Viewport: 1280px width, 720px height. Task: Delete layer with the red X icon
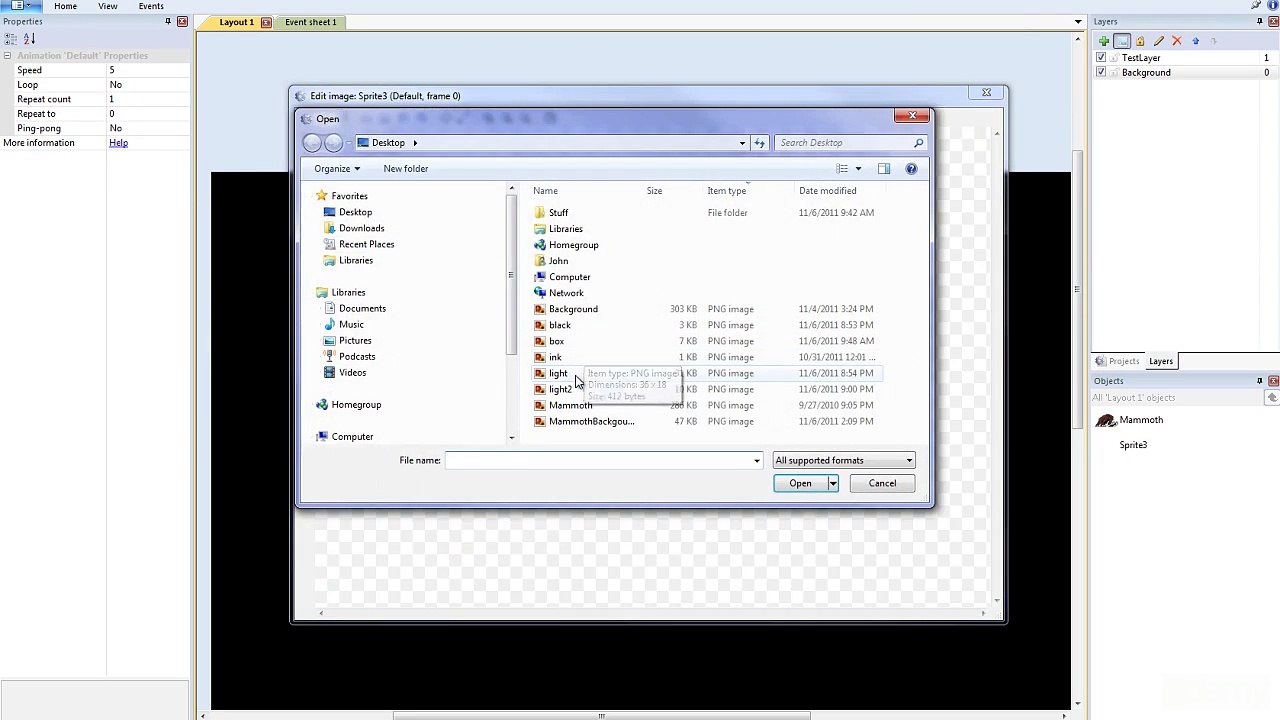click(1176, 41)
